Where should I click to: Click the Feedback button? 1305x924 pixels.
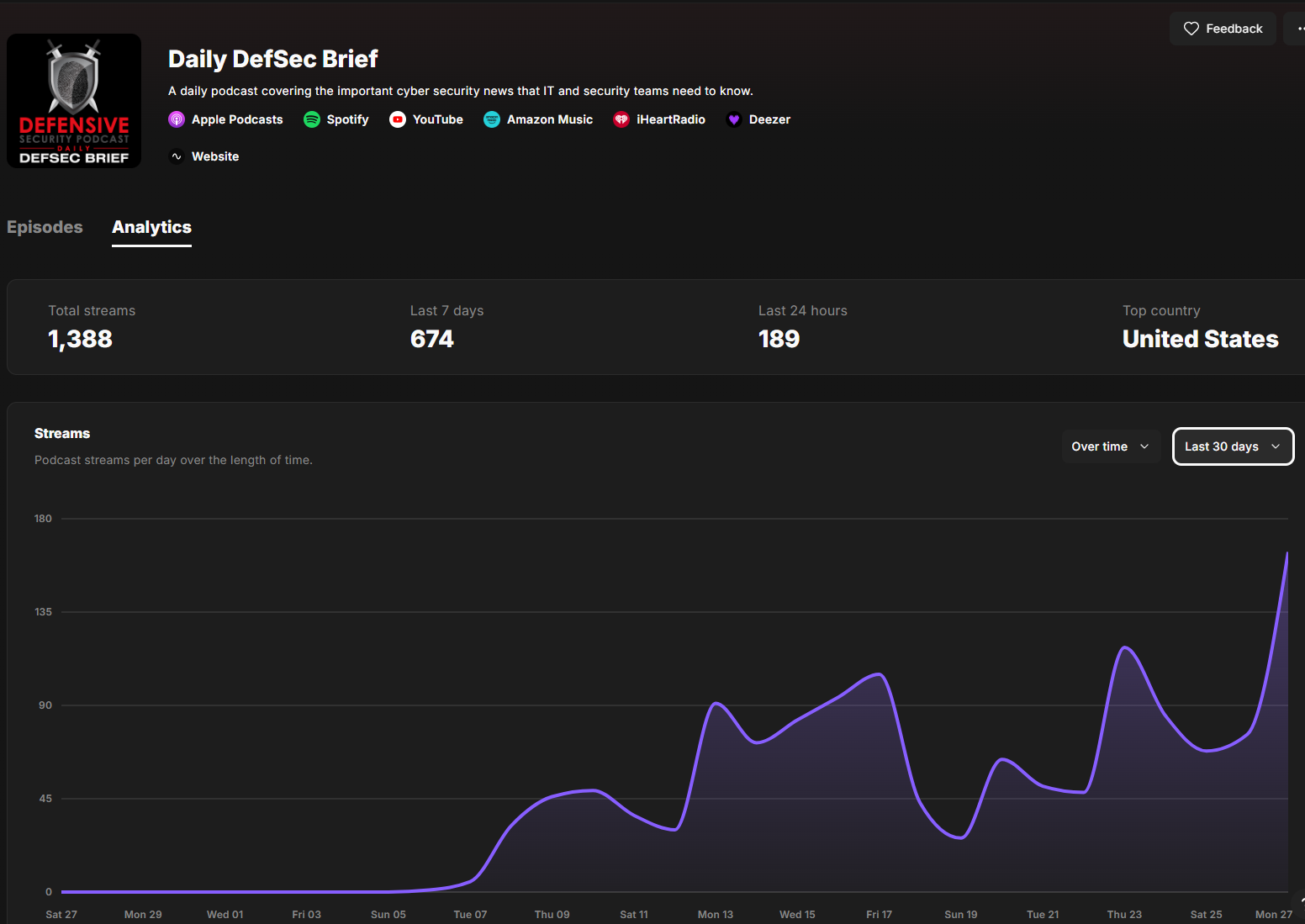[1223, 29]
